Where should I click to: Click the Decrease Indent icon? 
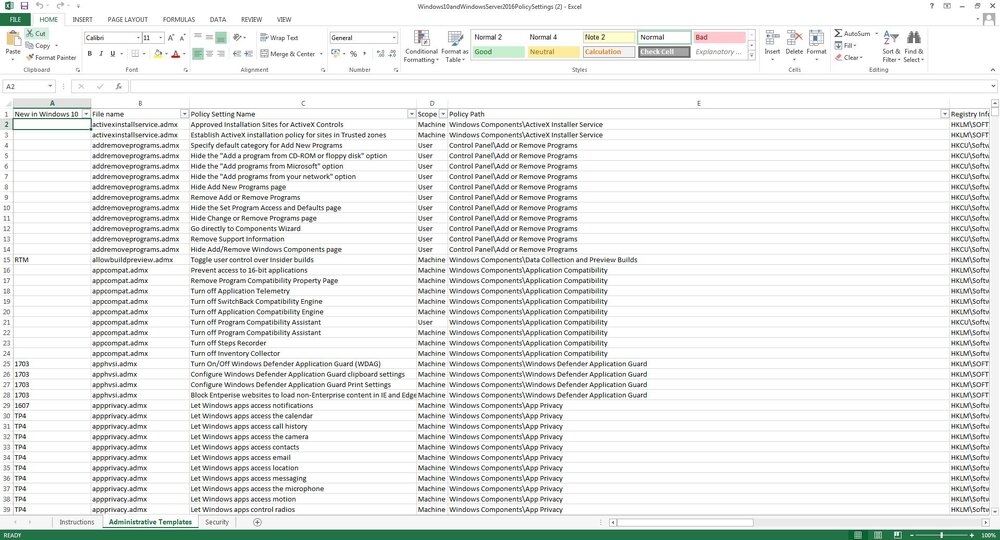pos(236,54)
